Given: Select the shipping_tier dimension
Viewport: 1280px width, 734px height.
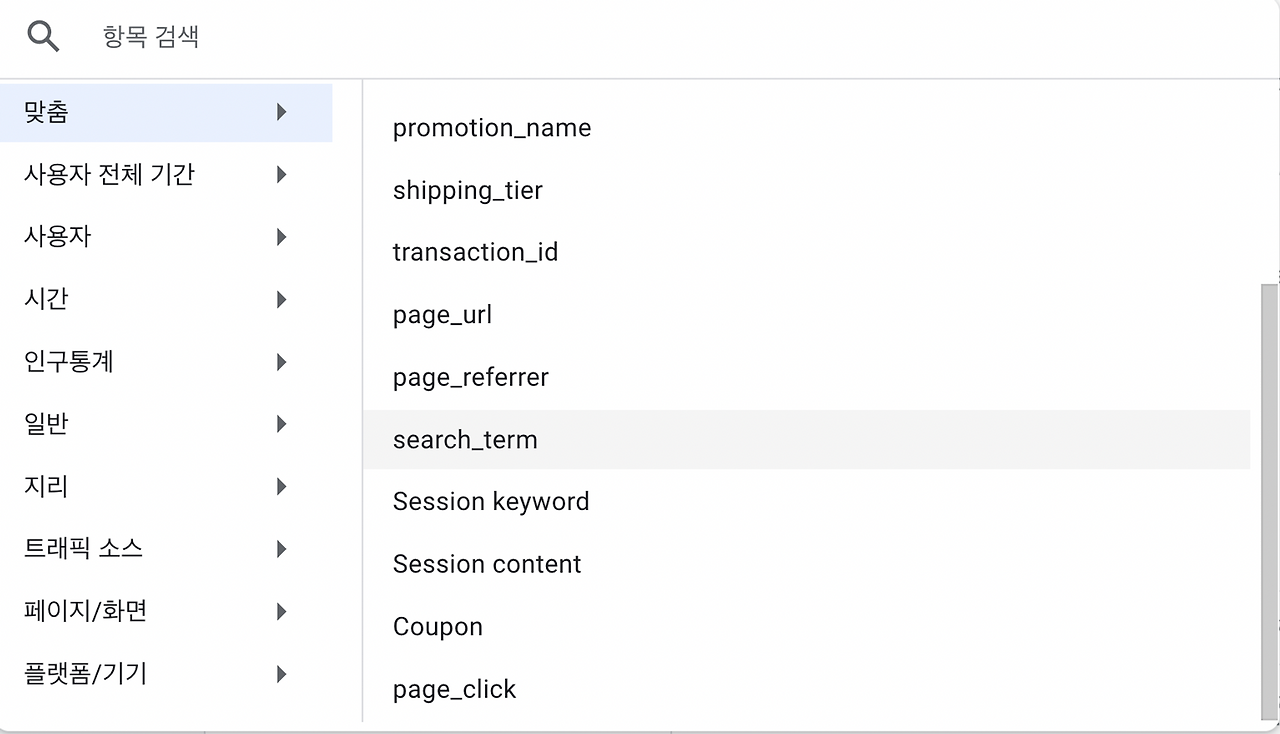Looking at the screenshot, I should click(467, 190).
